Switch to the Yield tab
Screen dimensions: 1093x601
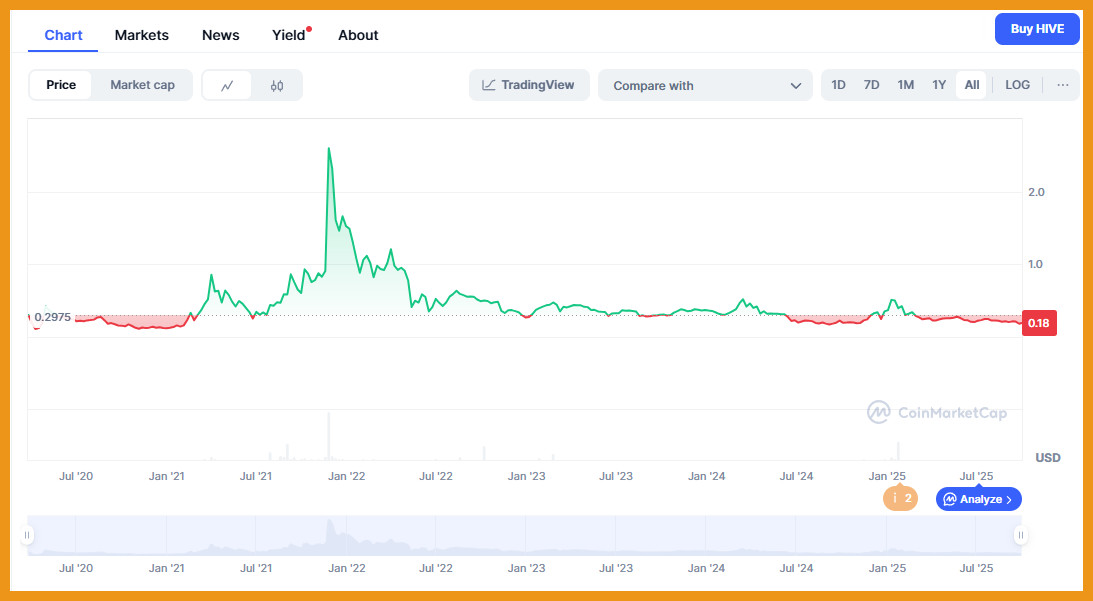[289, 35]
